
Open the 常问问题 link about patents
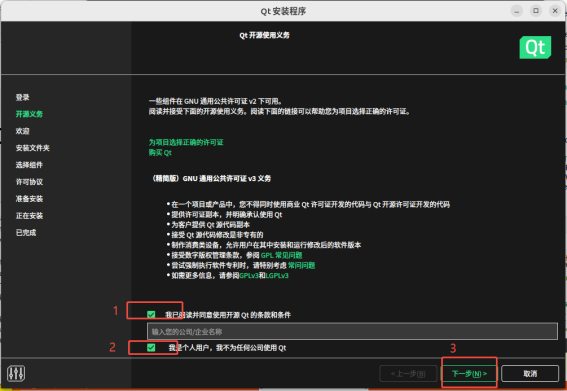tap(301, 265)
